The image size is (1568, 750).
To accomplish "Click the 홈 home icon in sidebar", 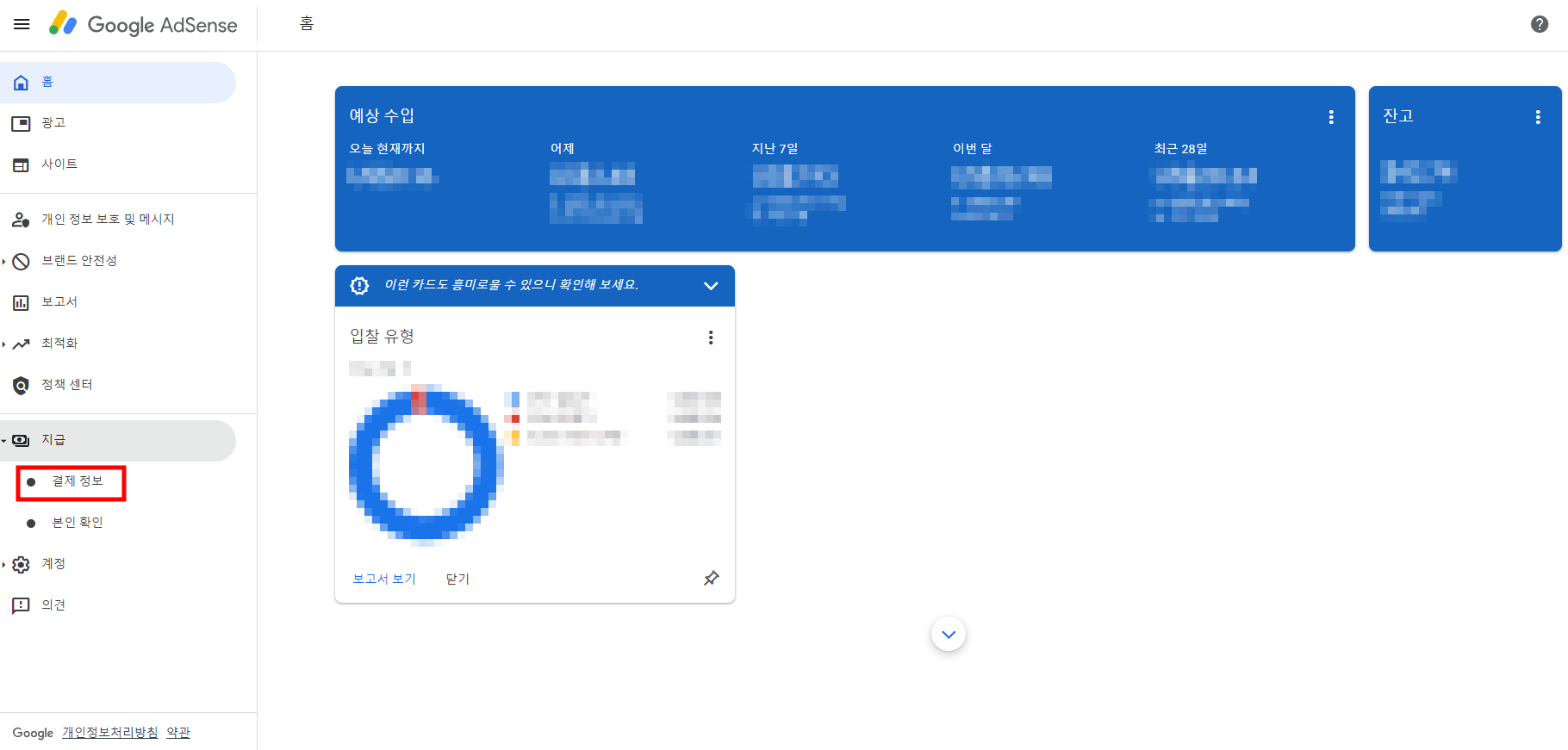I will [x=22, y=83].
